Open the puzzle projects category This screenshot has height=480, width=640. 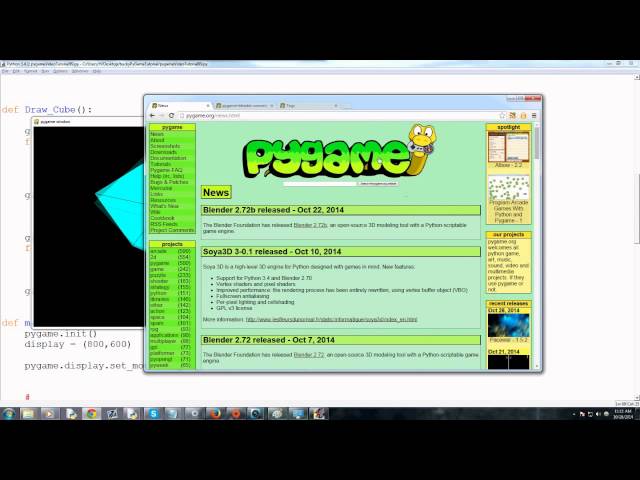158,275
